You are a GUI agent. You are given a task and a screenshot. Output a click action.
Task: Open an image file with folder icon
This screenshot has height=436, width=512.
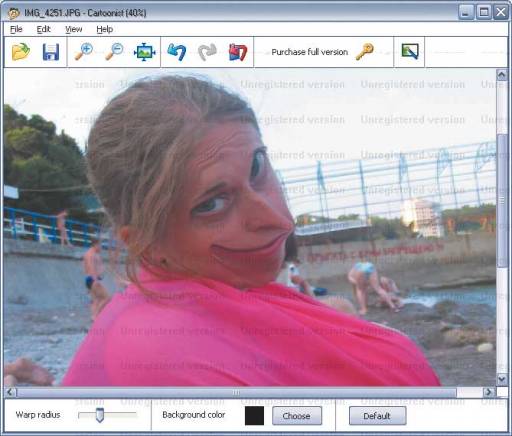pyautogui.click(x=21, y=52)
